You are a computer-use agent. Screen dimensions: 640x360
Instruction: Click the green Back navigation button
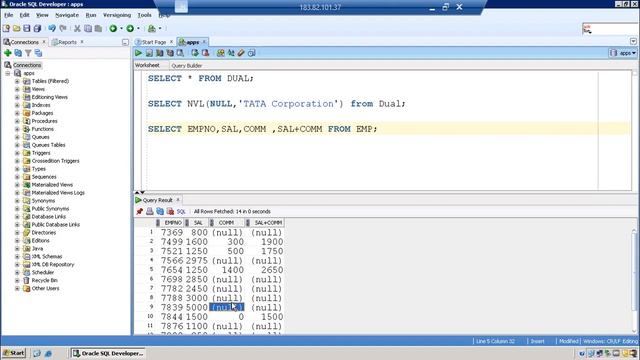pyautogui.click(x=113, y=28)
